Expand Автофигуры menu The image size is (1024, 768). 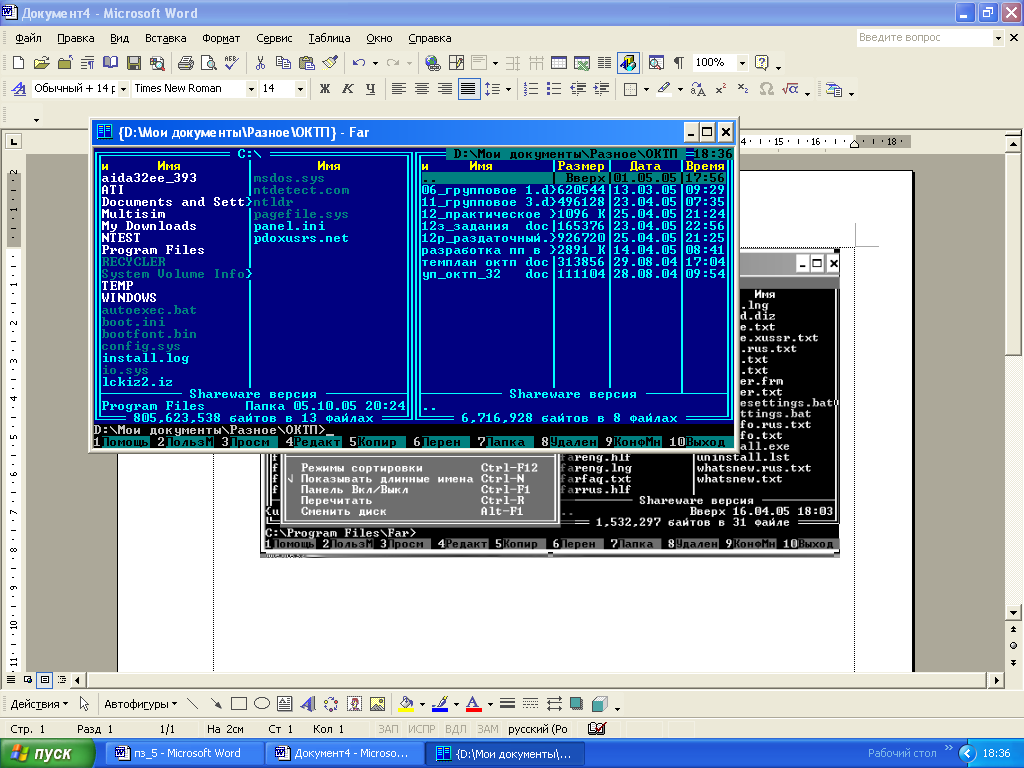pyautogui.click(x=140, y=704)
